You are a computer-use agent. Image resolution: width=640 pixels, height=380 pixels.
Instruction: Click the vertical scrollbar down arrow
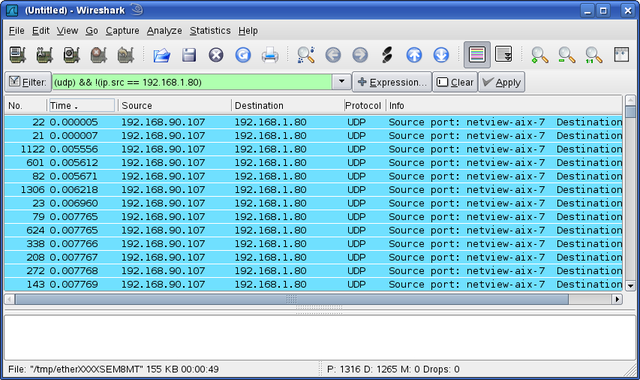(630, 286)
